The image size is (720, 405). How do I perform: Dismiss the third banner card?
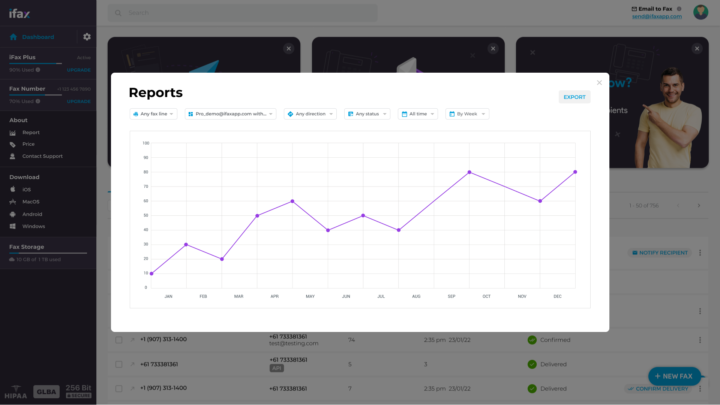pyautogui.click(x=697, y=49)
